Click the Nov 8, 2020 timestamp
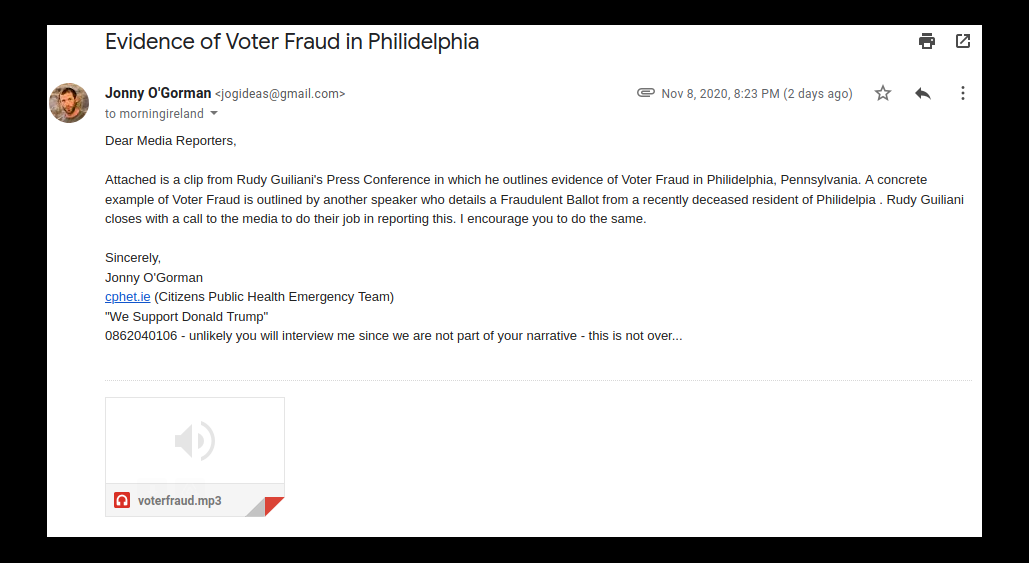This screenshot has width=1029, height=563. click(757, 94)
